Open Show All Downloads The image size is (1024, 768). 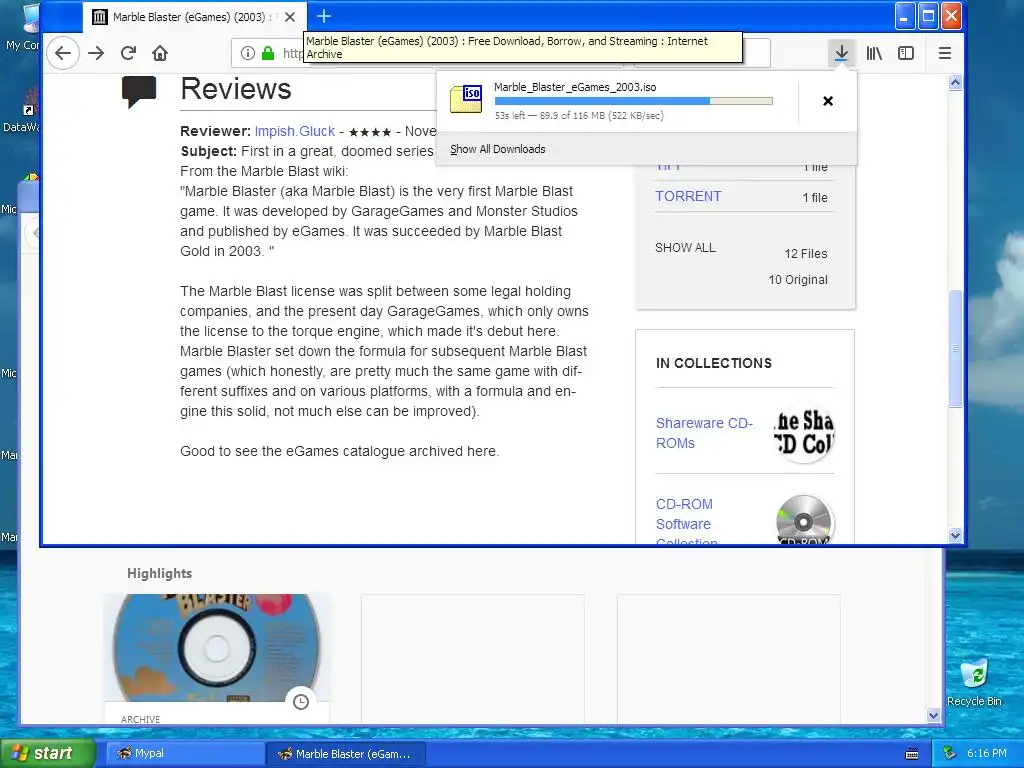pyautogui.click(x=498, y=149)
